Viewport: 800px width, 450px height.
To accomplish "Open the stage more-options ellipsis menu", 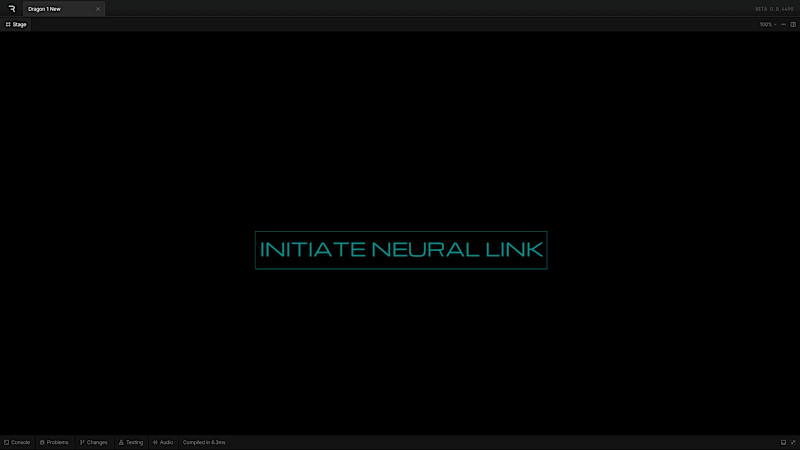I will point(784,24).
